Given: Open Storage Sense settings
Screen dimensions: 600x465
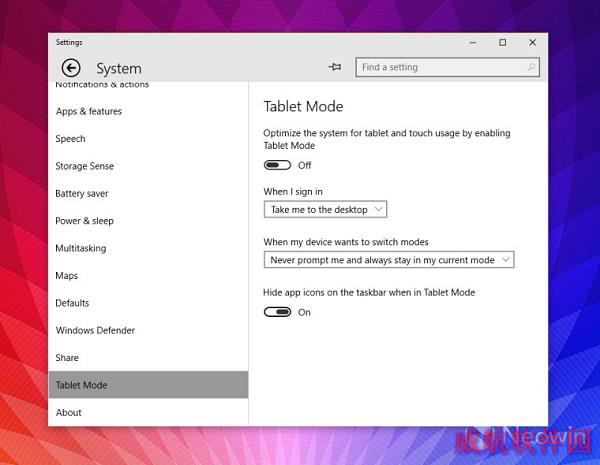Looking at the screenshot, I should tap(148, 166).
